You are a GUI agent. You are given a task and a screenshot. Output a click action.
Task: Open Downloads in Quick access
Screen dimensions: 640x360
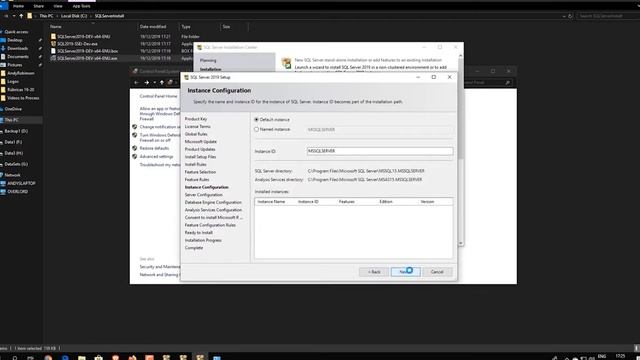point(18,48)
